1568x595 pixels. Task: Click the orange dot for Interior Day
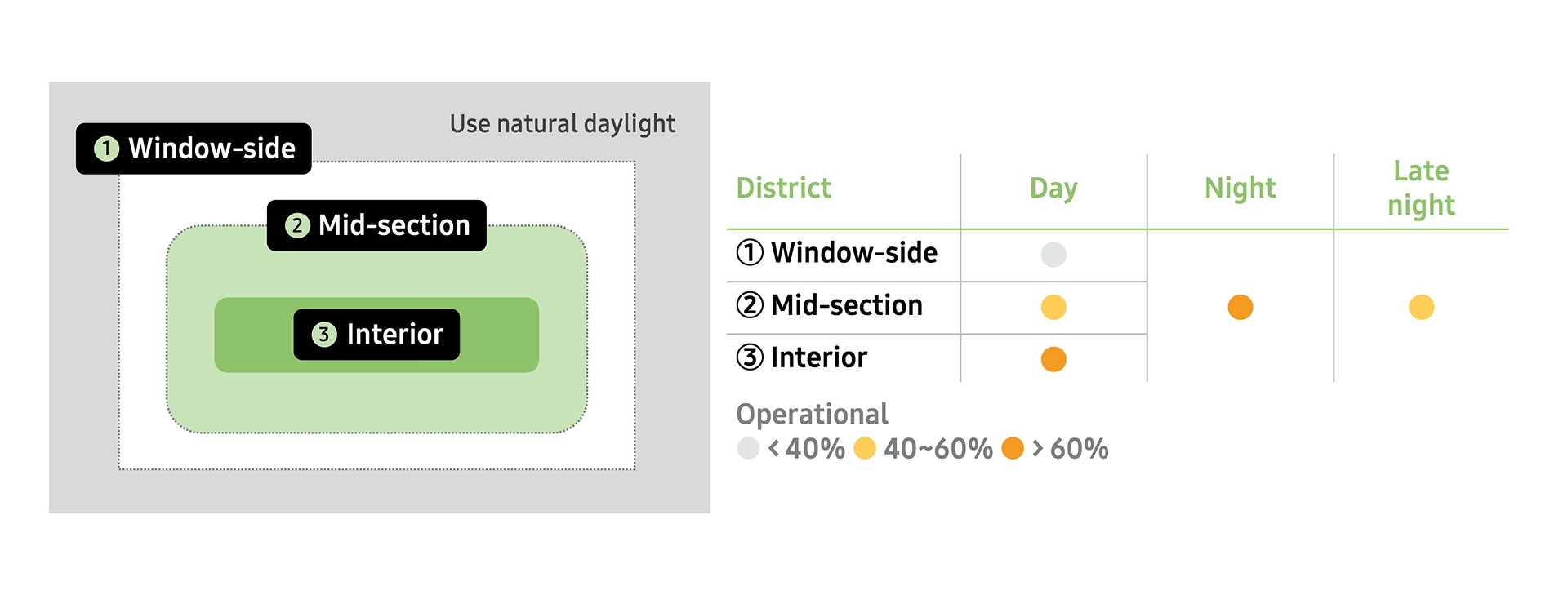click(x=1053, y=359)
